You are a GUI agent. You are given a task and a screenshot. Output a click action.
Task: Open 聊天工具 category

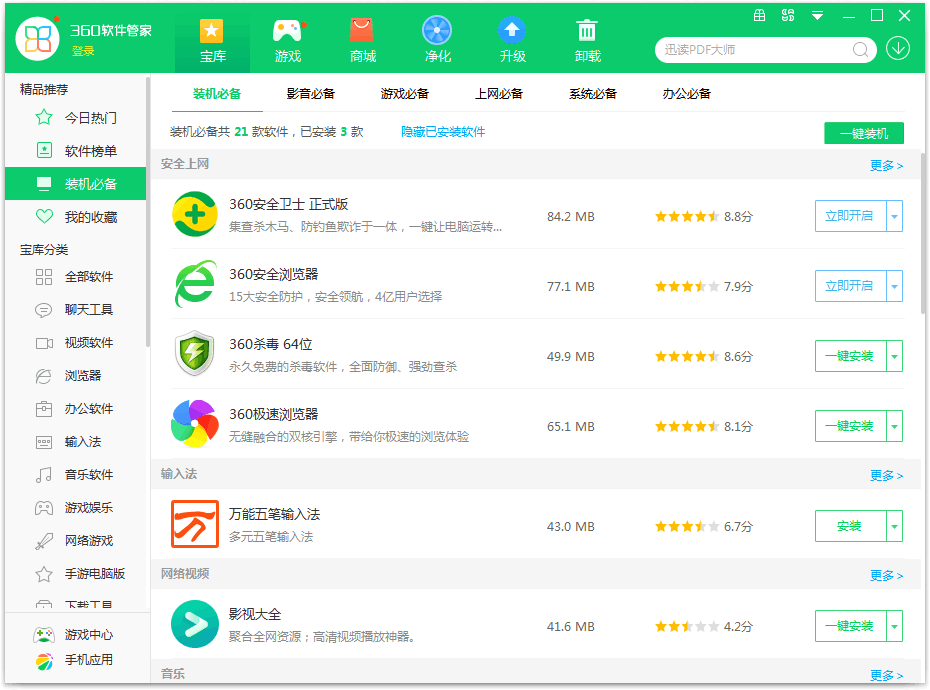tap(75, 310)
